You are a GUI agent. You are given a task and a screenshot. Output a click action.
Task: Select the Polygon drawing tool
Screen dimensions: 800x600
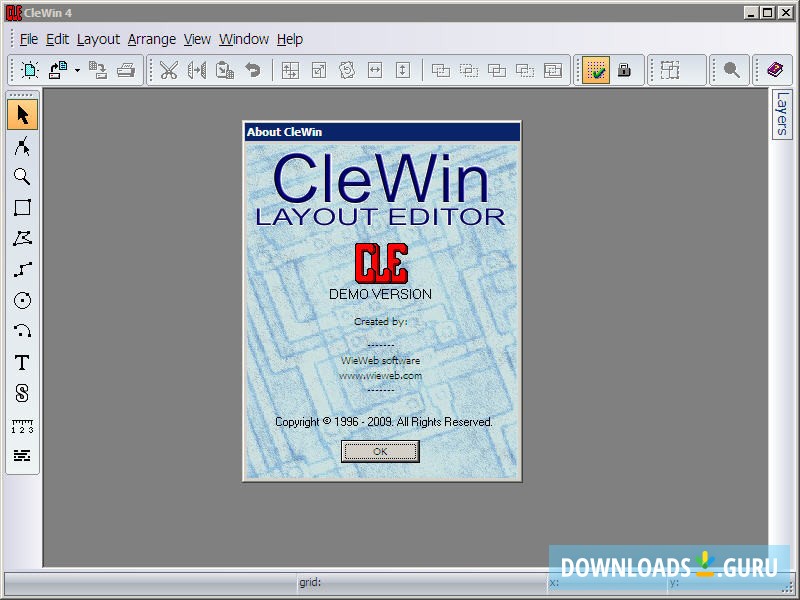click(20, 238)
